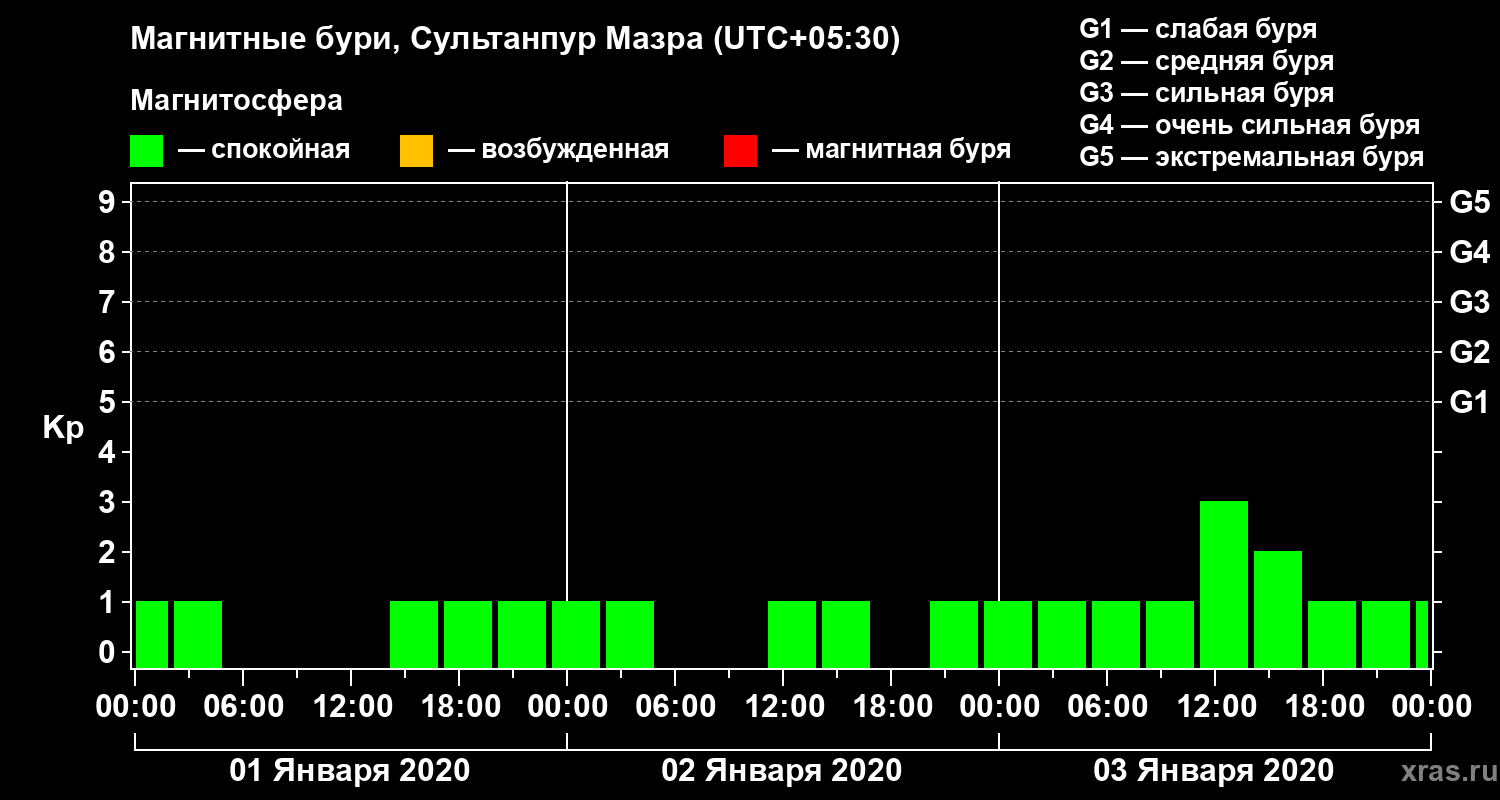Click the right-axis 'G2' level label
The image size is (1500, 800).
click(x=1469, y=352)
